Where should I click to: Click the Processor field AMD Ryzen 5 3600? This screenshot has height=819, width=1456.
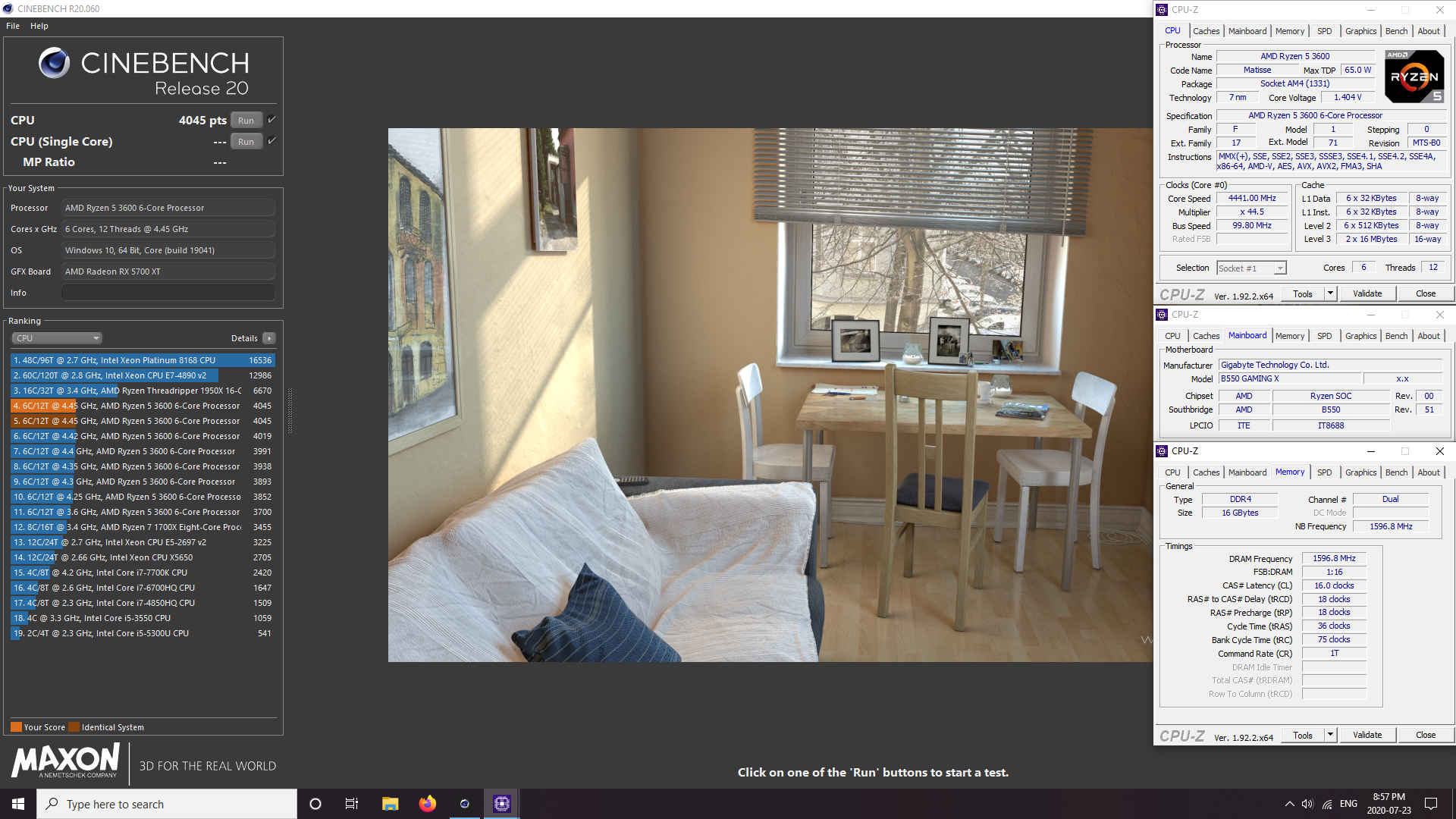(168, 208)
